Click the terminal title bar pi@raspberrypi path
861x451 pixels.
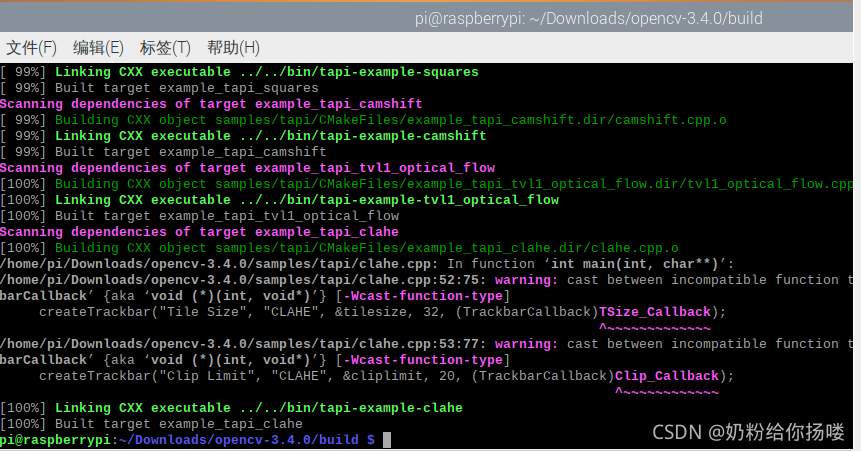pos(588,19)
